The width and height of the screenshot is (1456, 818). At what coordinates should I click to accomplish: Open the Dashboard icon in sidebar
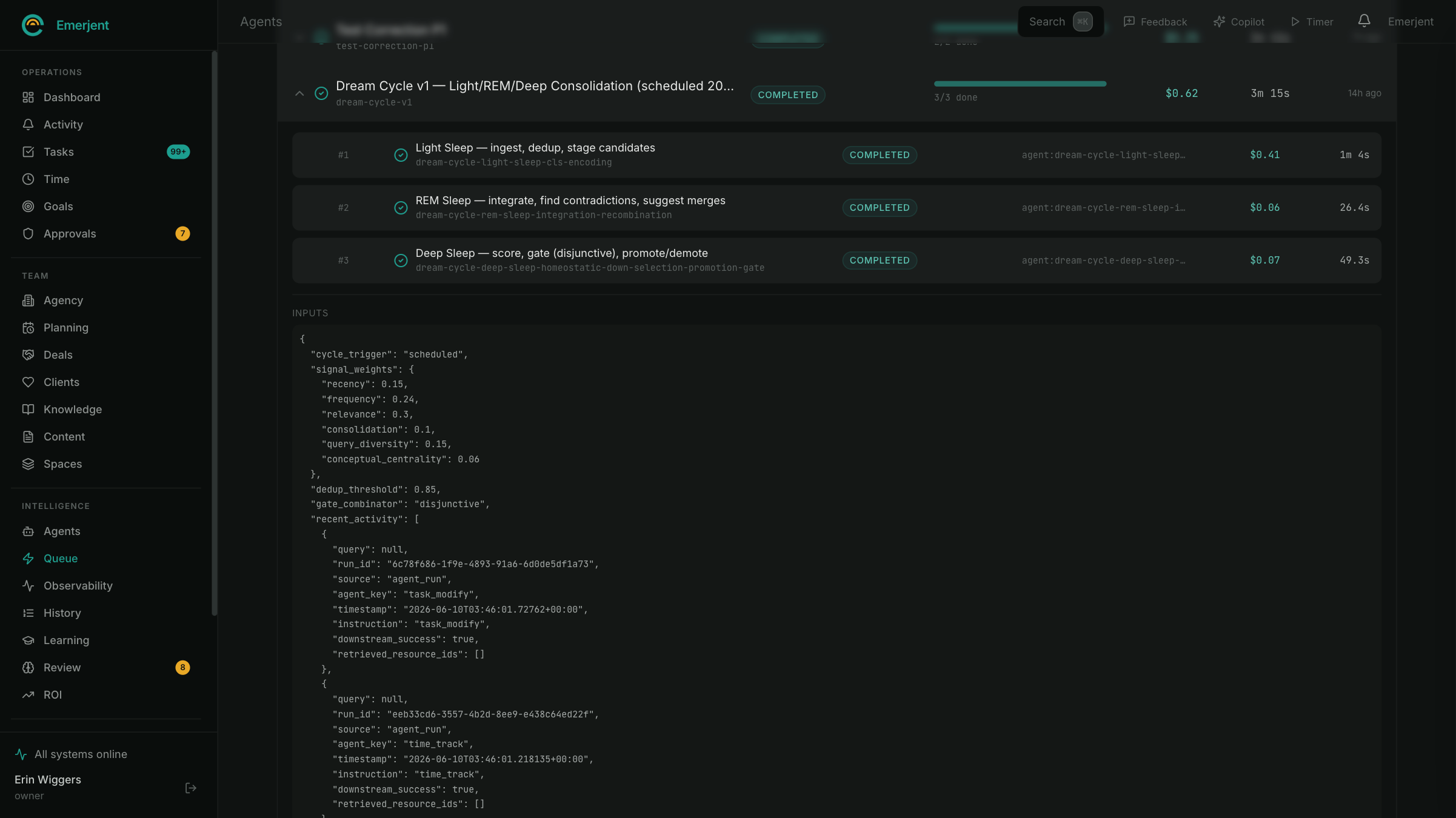(28, 97)
